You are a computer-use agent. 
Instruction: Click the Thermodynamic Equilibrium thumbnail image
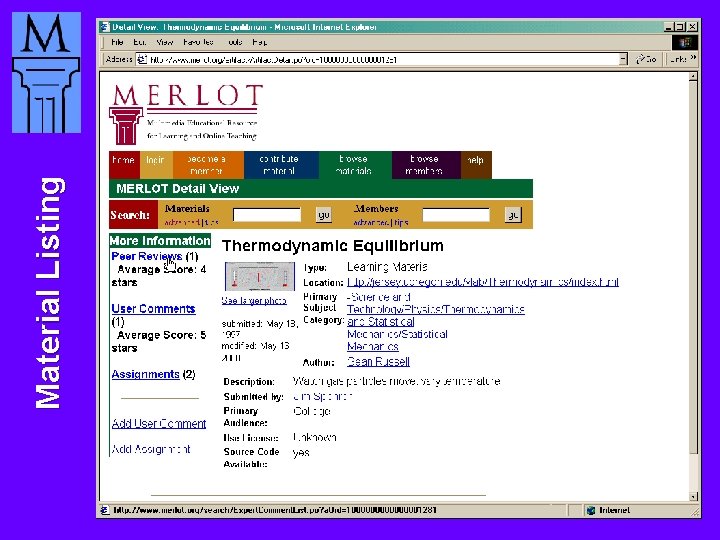click(x=260, y=276)
